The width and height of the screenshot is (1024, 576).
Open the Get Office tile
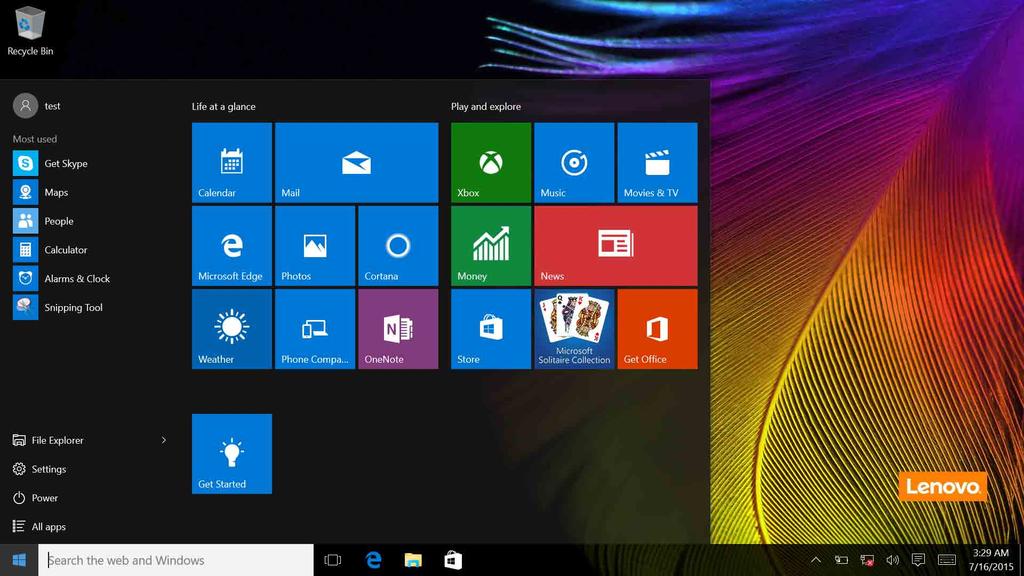tap(658, 329)
